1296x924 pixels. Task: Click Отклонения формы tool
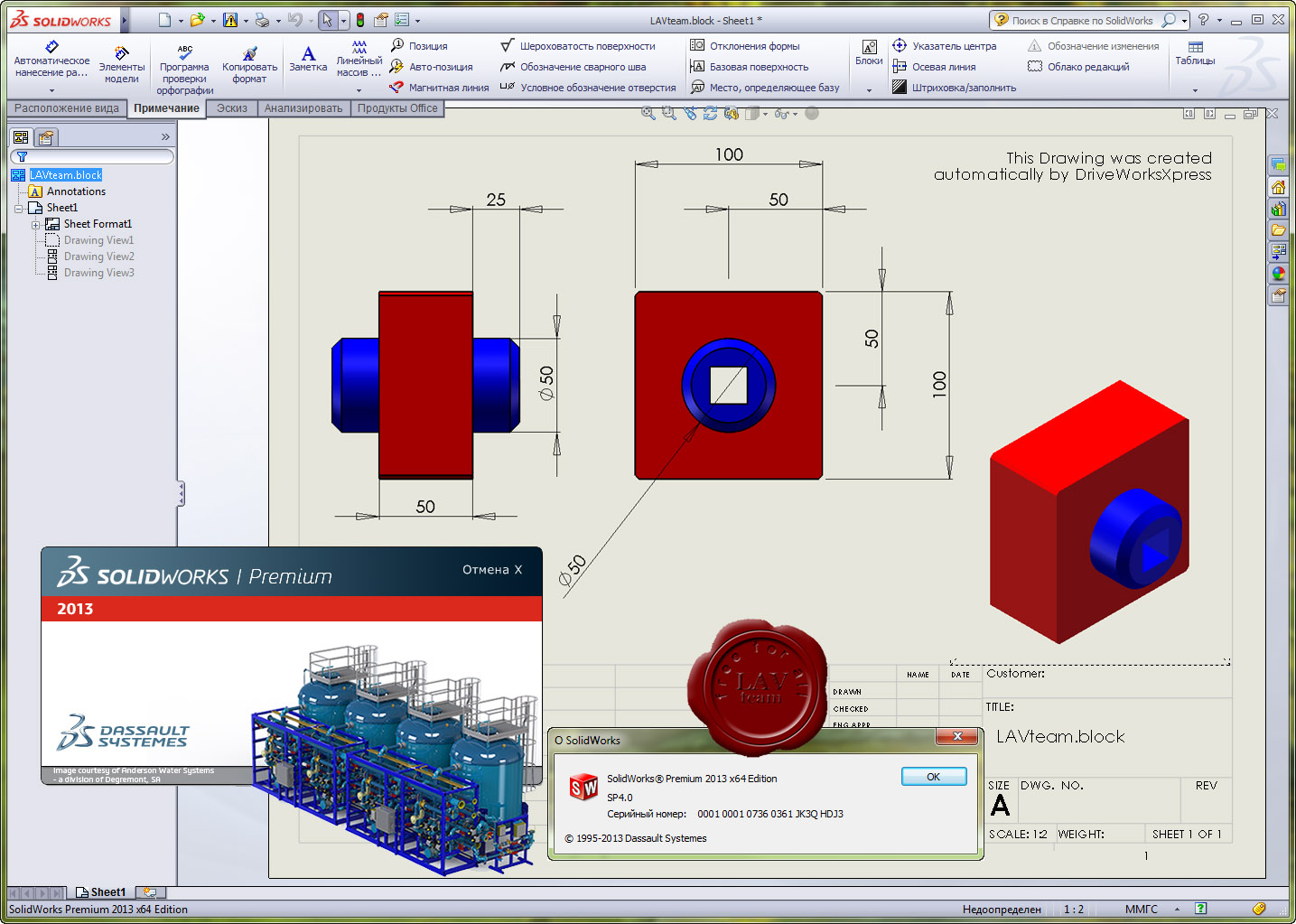[745, 46]
